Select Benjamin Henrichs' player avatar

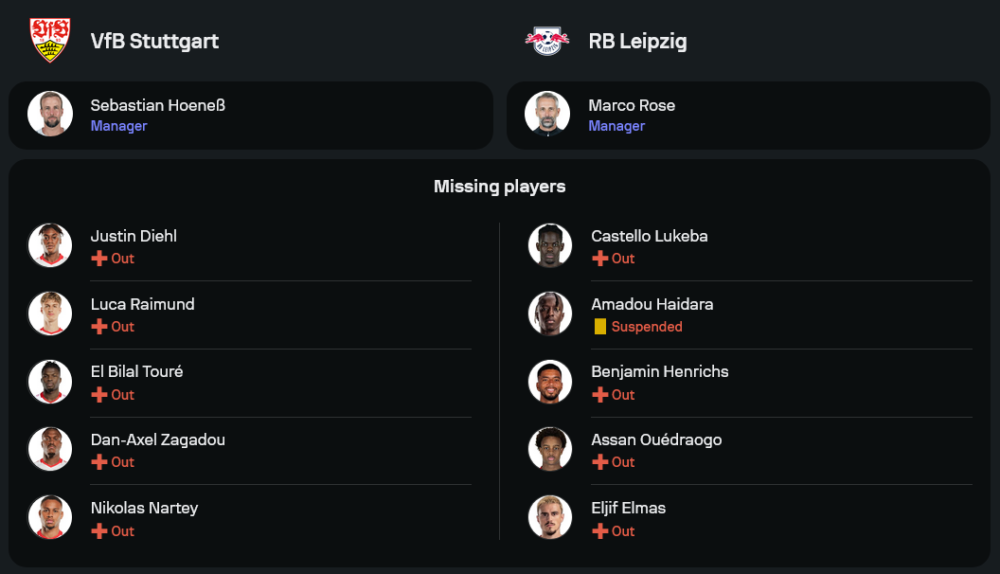(x=550, y=381)
